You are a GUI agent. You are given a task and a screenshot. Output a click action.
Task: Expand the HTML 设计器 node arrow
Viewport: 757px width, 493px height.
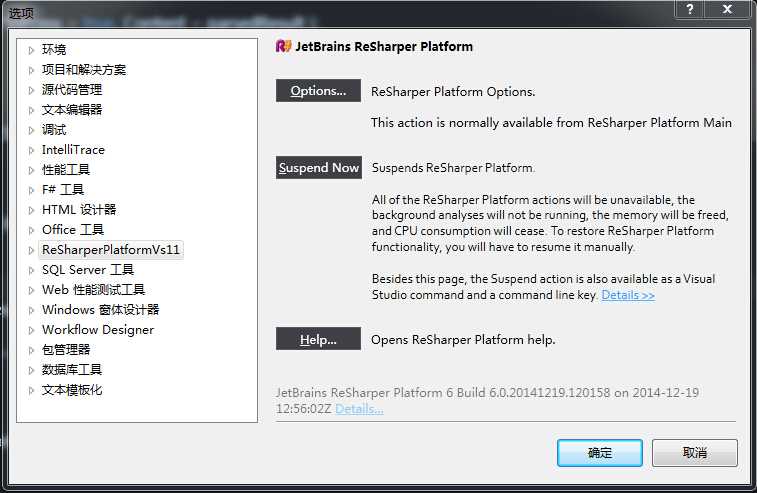pyautogui.click(x=31, y=211)
